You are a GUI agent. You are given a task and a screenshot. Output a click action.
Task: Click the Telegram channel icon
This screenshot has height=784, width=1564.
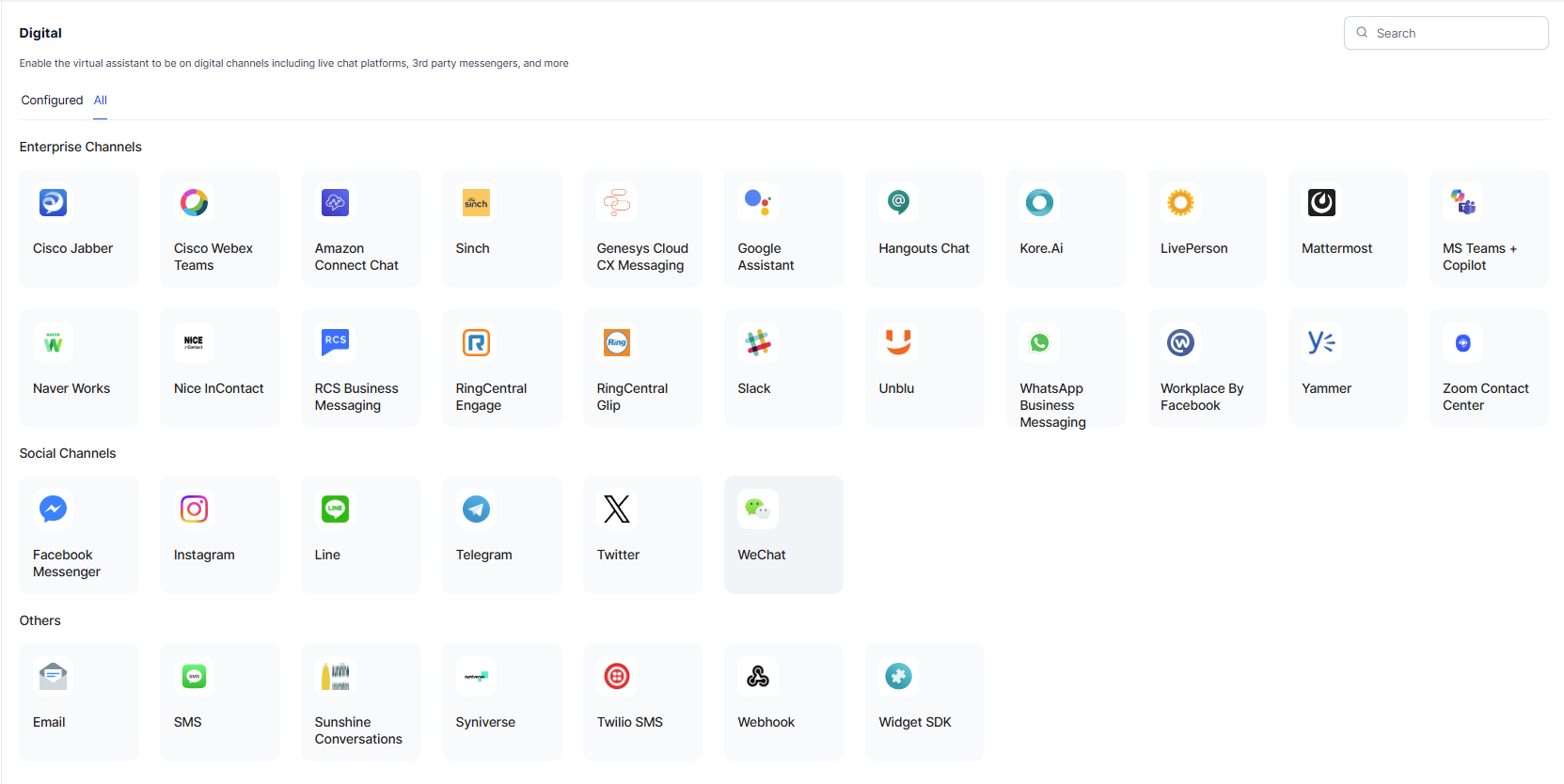click(x=476, y=510)
